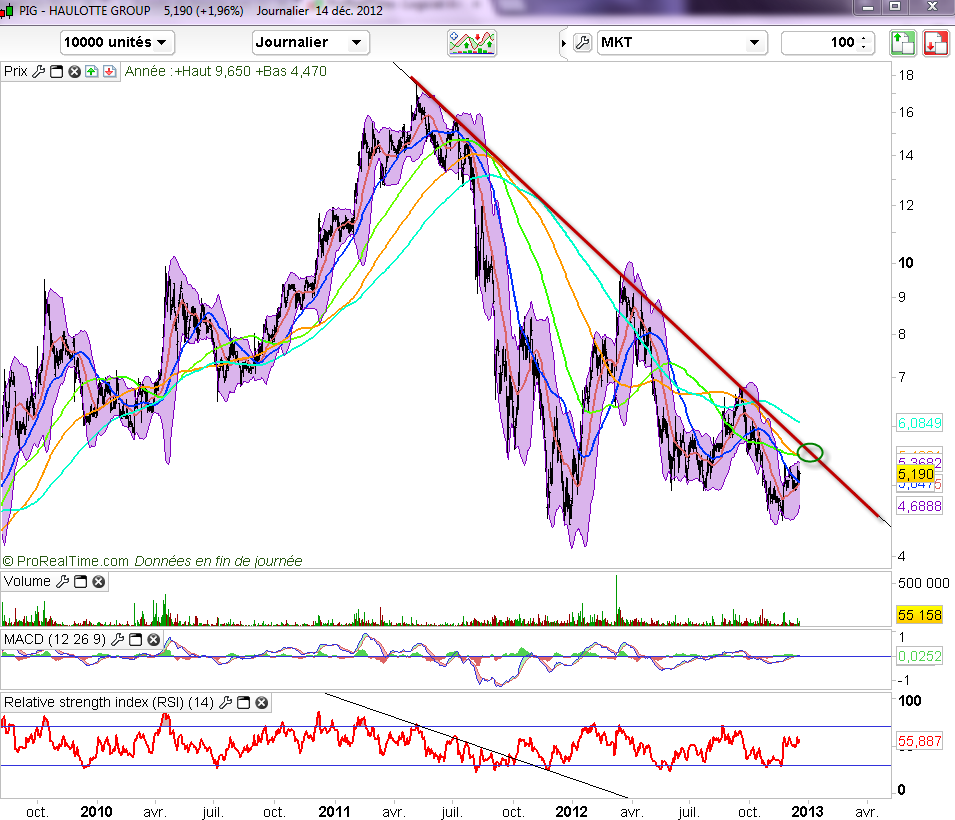
Task: Click the wrench icon beside MKT order type
Action: tap(583, 43)
